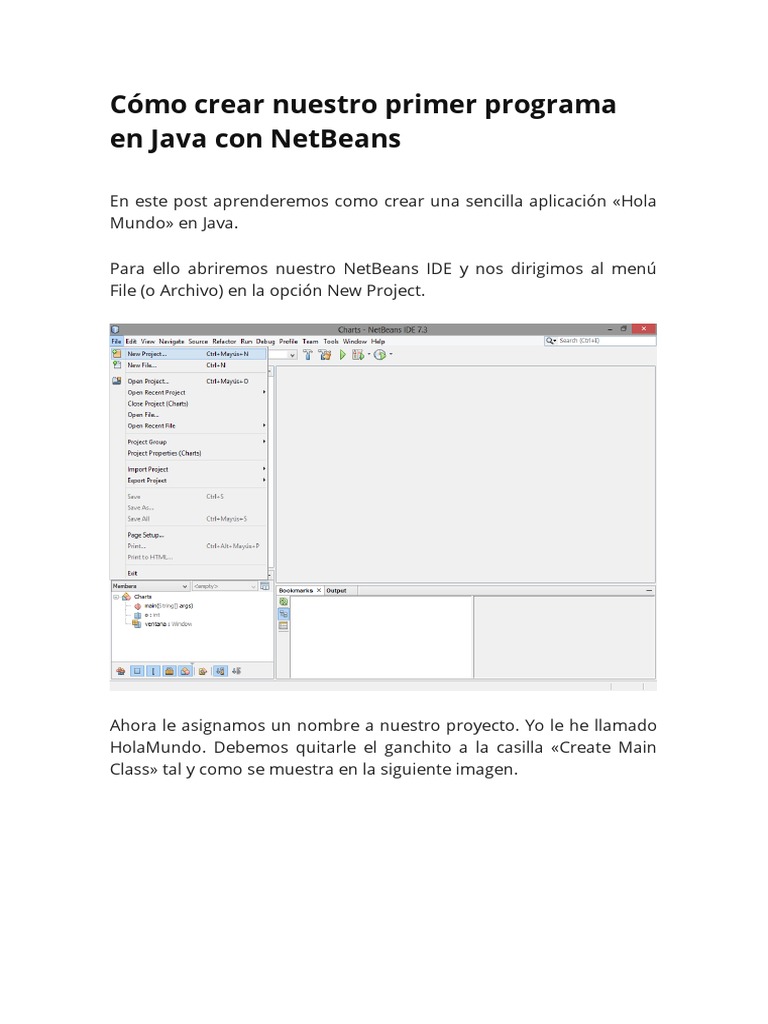This screenshot has height=1024, width=768.
Task: Toggle Sort by Name in Navigator toolbar
Action: pos(221,671)
